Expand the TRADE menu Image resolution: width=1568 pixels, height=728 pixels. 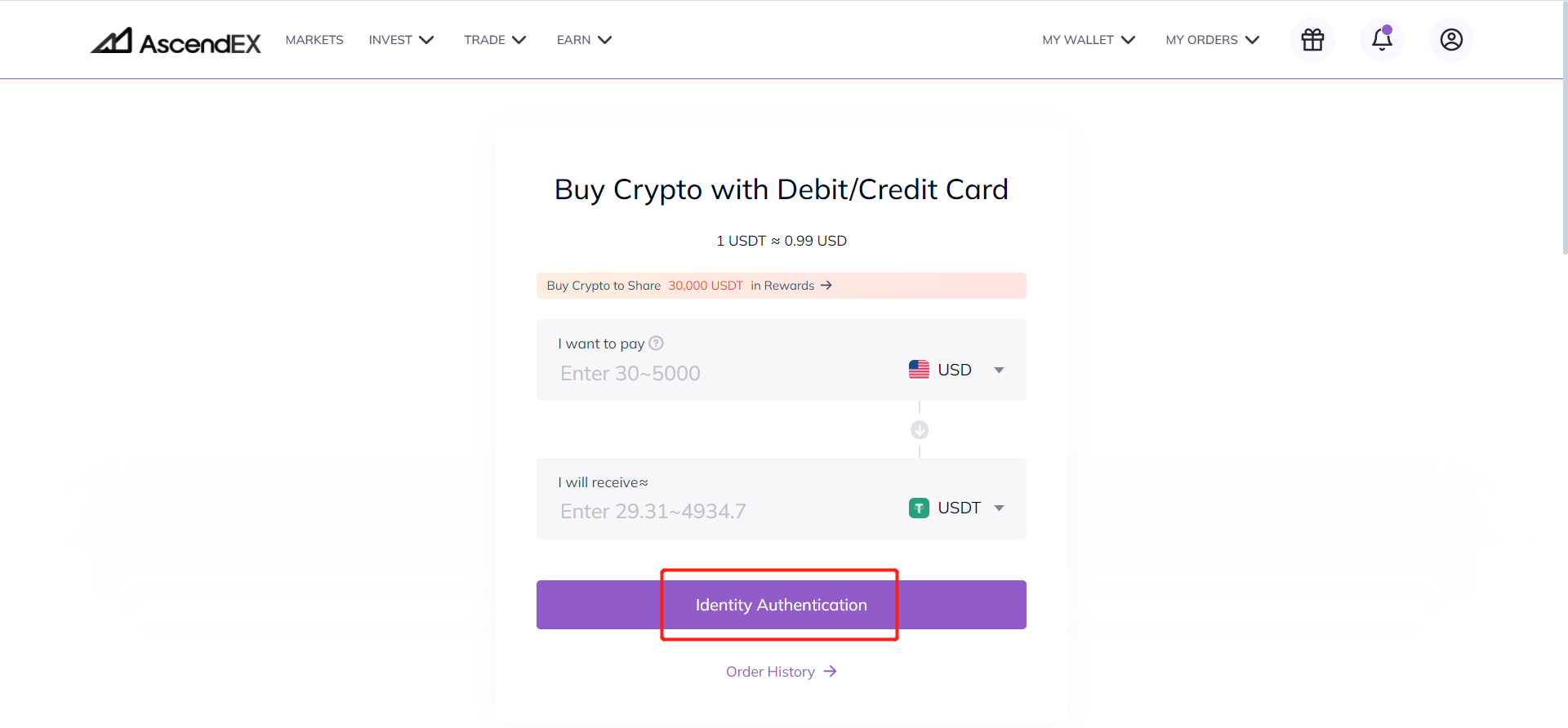click(495, 40)
